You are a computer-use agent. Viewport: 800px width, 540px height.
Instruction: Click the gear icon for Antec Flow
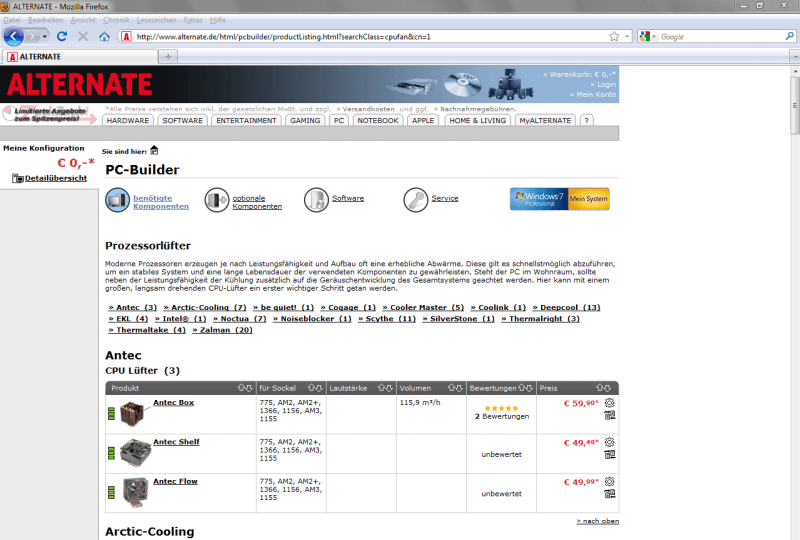[x=609, y=481]
